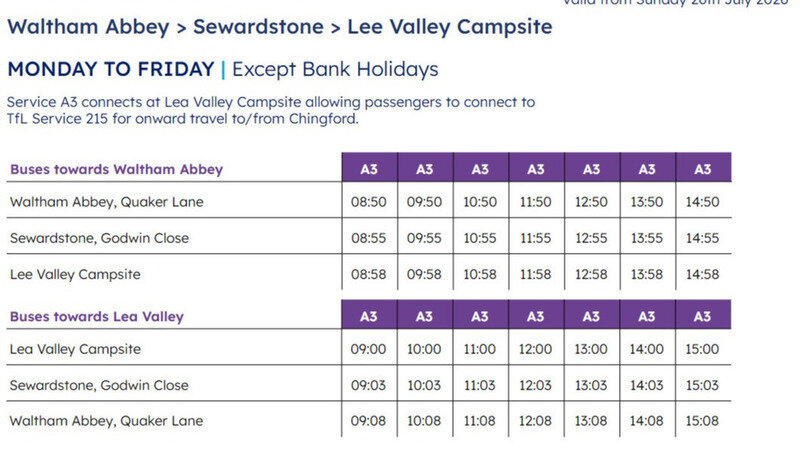Click the 14:58 Lee Valley Campsite time

click(702, 274)
